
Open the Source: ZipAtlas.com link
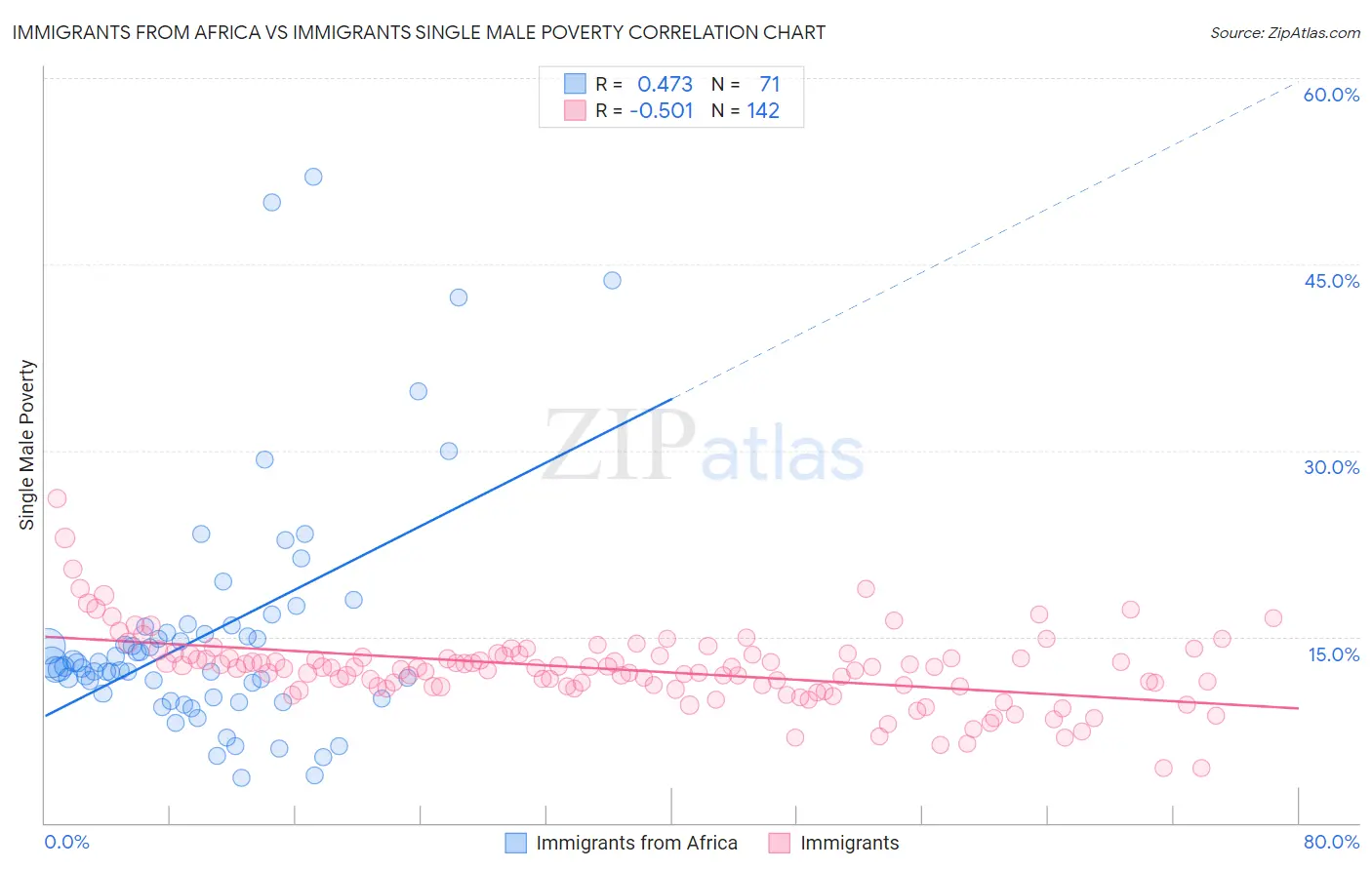[x=1285, y=32]
